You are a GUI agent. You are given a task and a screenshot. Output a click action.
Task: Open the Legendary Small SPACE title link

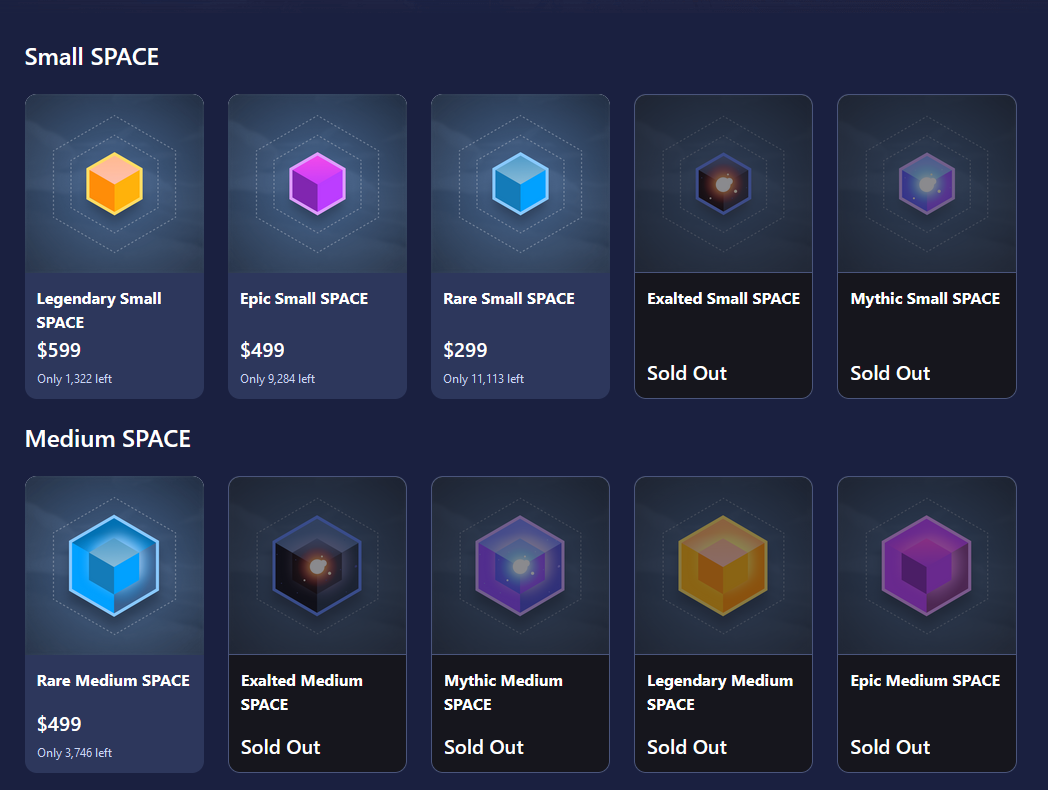pyautogui.click(x=99, y=310)
